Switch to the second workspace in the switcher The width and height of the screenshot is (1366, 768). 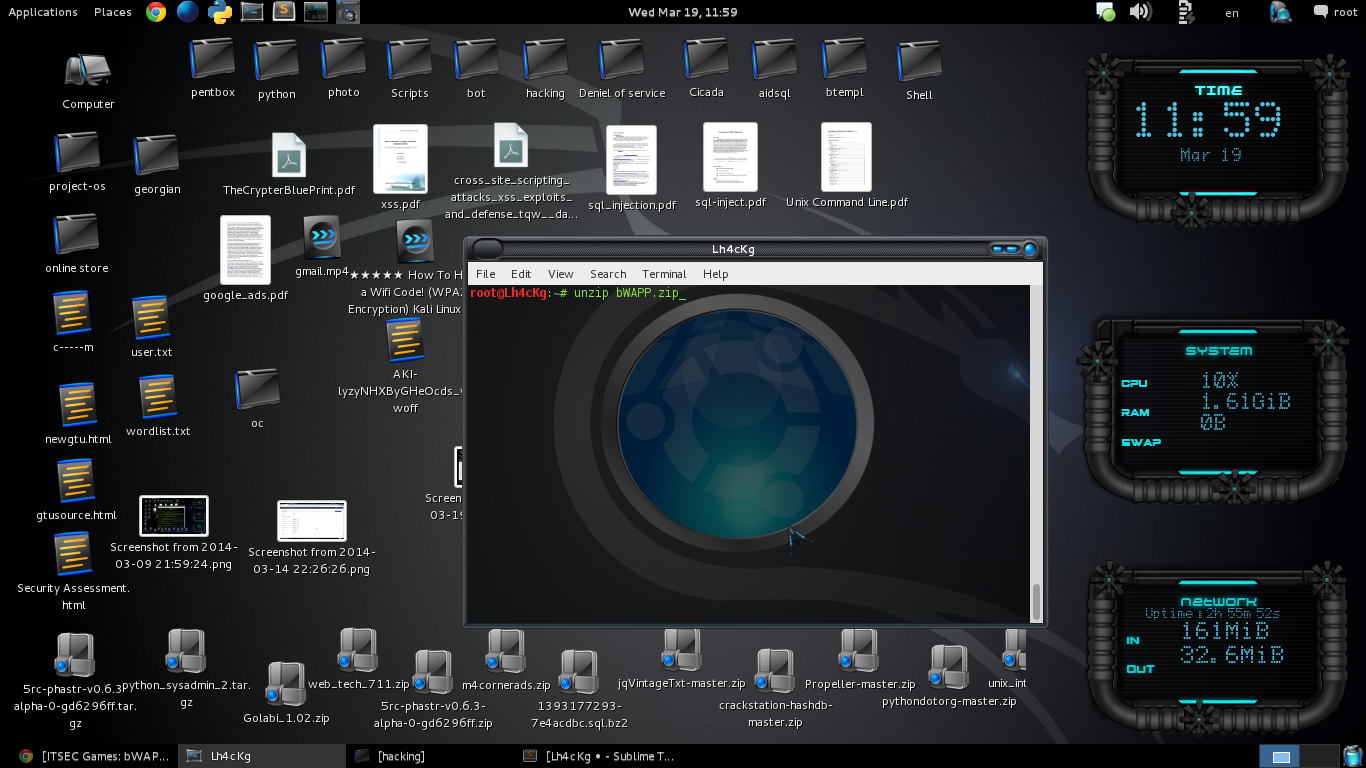(1319, 756)
